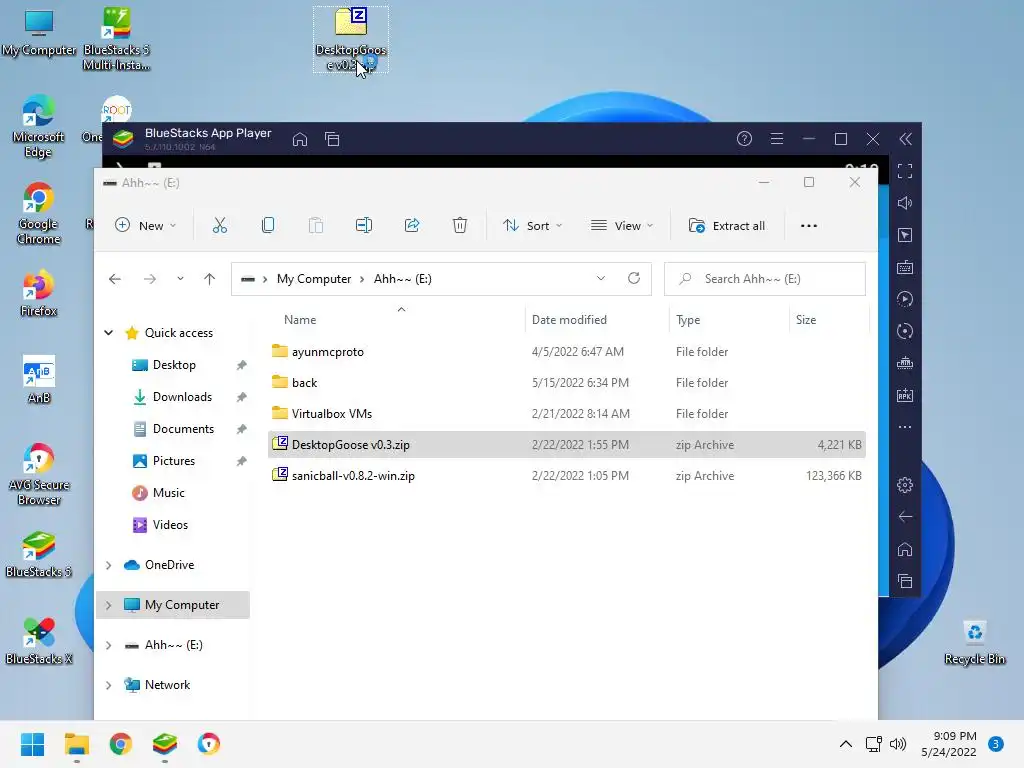1024x768 pixels.
Task: Select the sanicball-v0.8.2-win.zip file
Action: tap(567, 475)
